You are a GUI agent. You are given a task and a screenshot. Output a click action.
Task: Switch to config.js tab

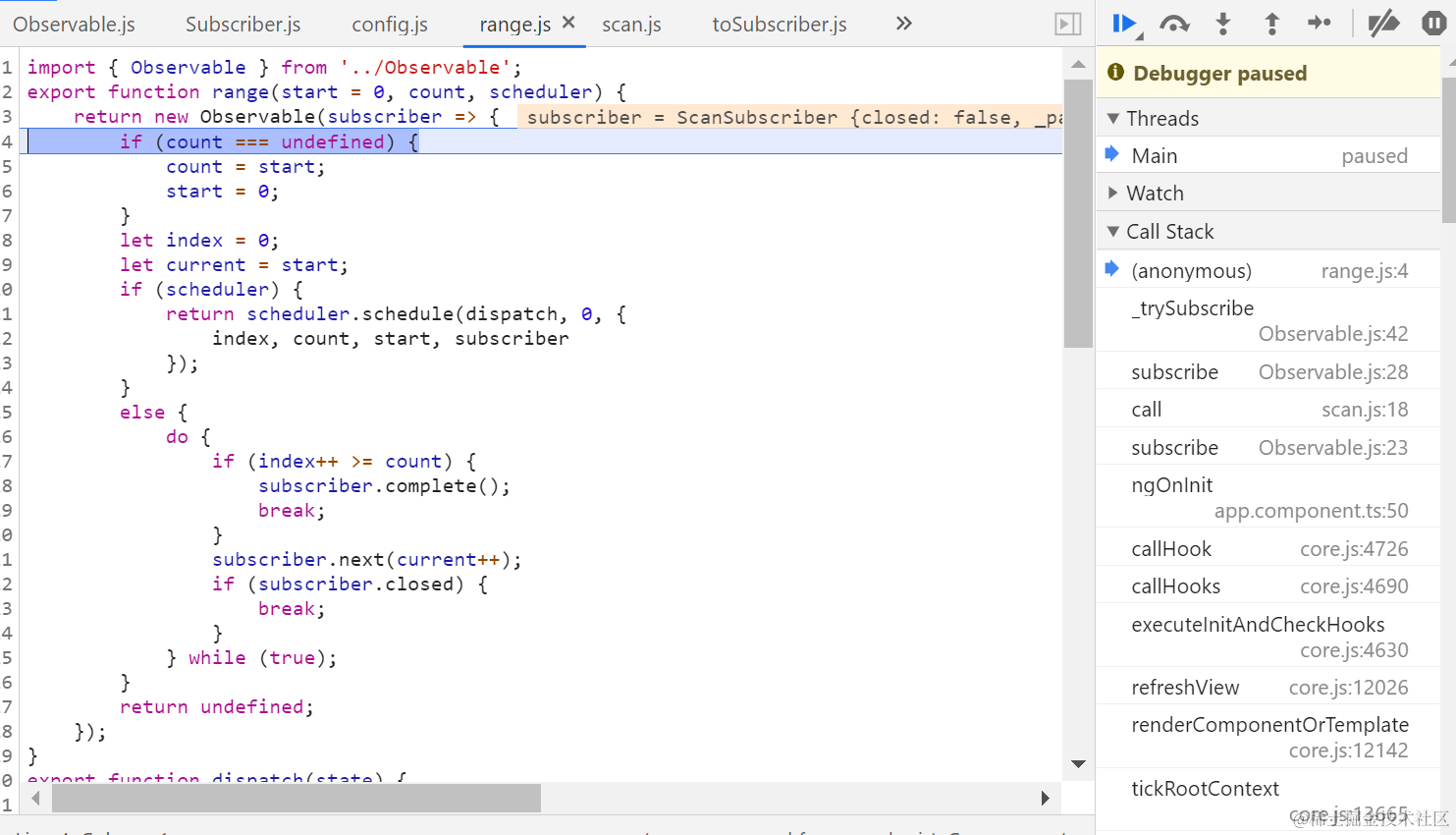point(390,25)
